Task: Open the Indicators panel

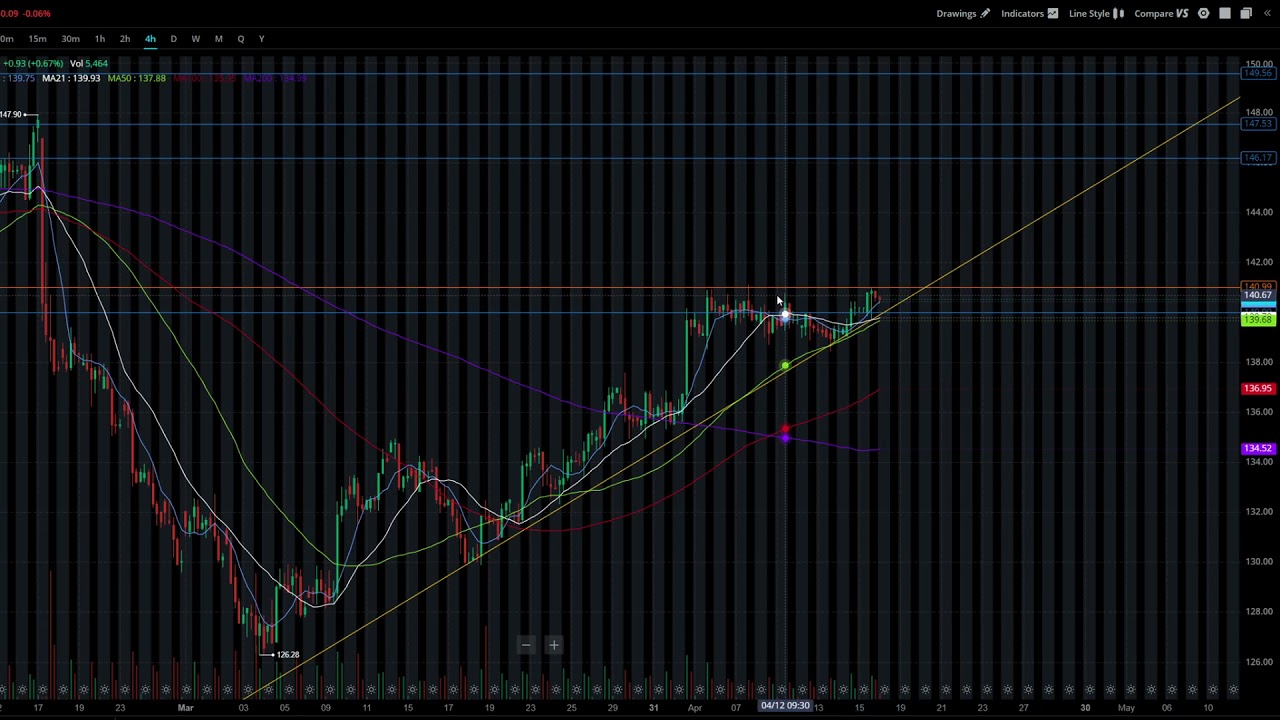Action: click(1029, 13)
